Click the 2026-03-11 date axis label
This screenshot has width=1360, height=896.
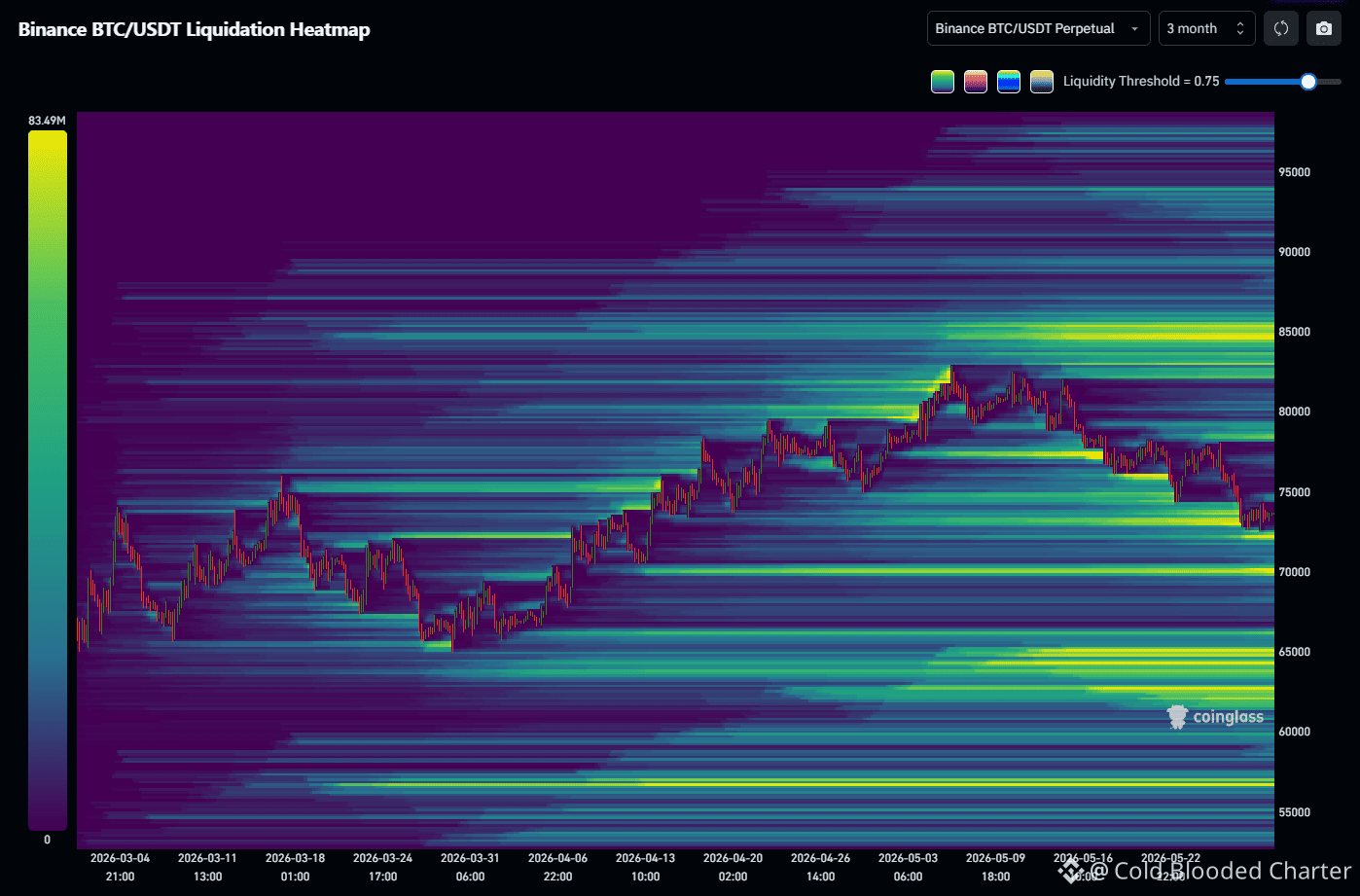(207, 858)
